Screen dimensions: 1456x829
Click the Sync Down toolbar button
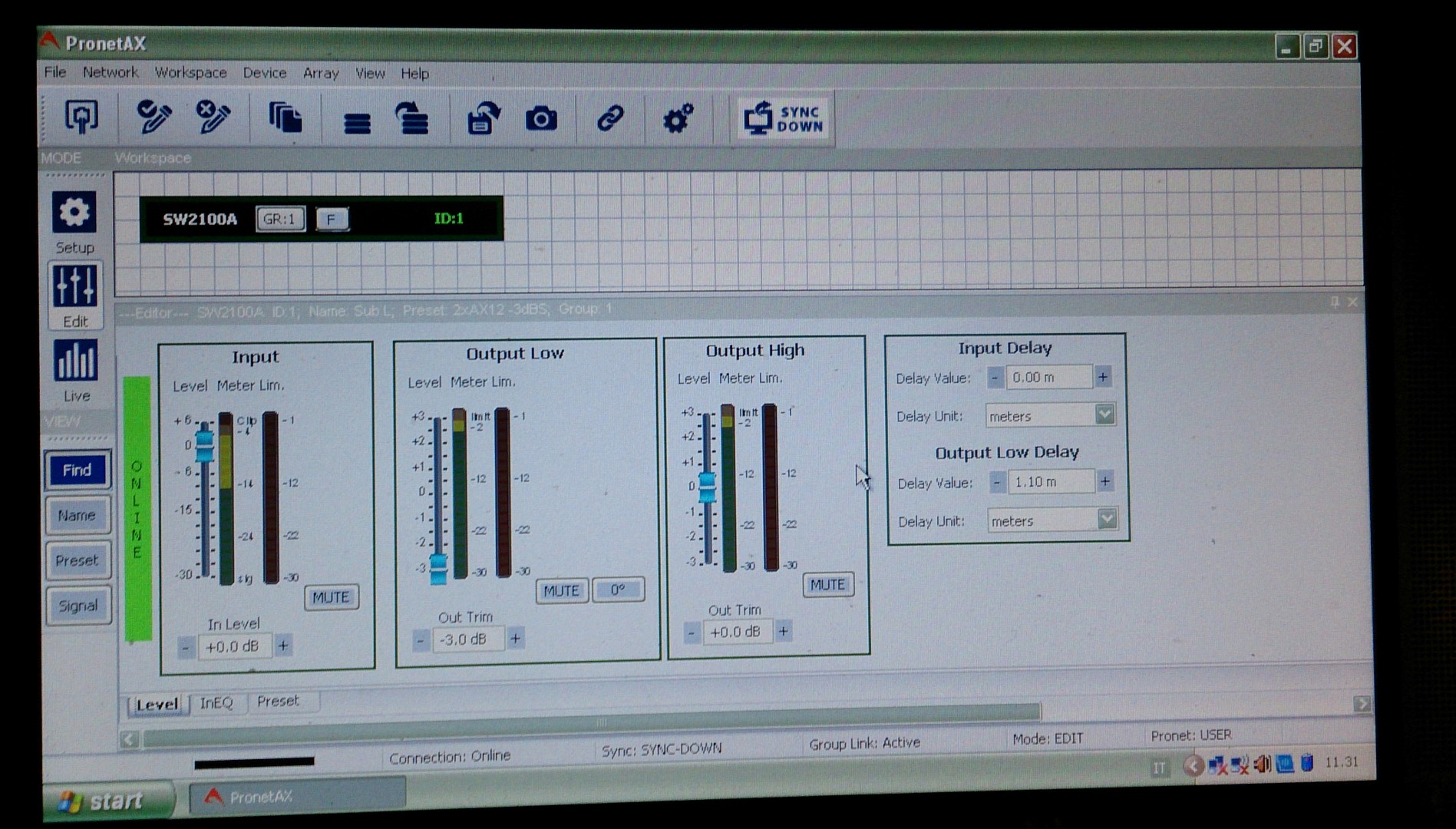pyautogui.click(x=784, y=118)
